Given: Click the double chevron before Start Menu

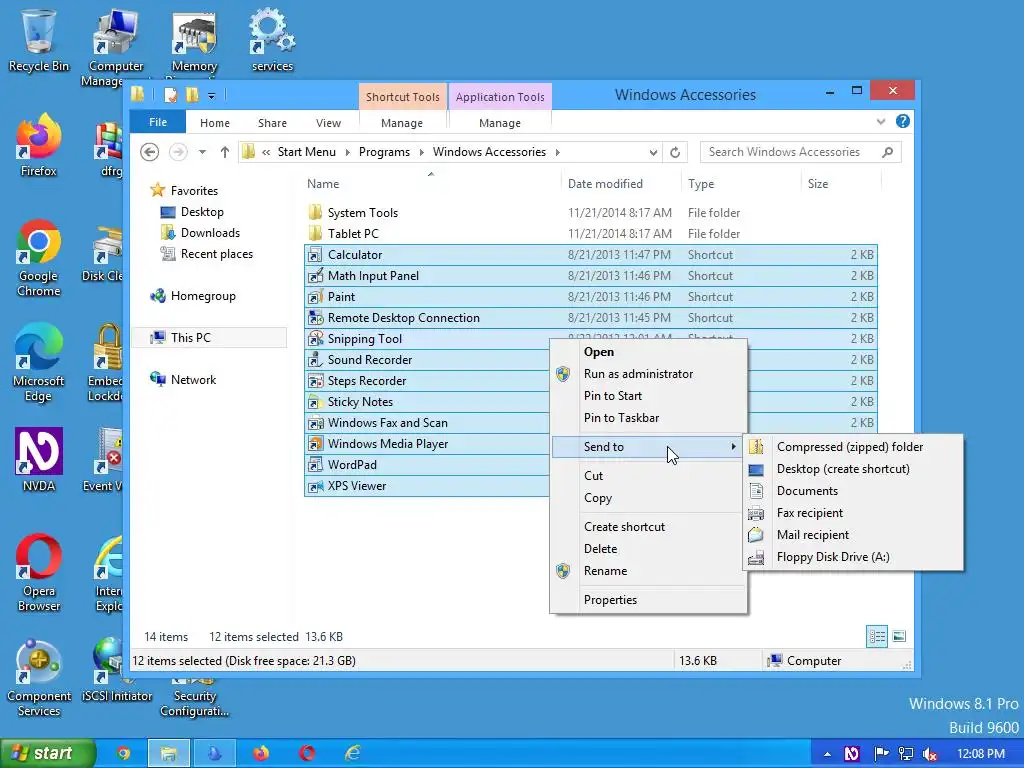Looking at the screenshot, I should (266, 152).
